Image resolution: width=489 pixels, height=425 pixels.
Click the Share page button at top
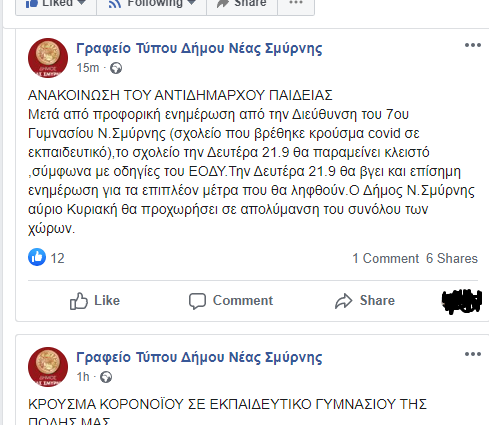tap(242, 7)
